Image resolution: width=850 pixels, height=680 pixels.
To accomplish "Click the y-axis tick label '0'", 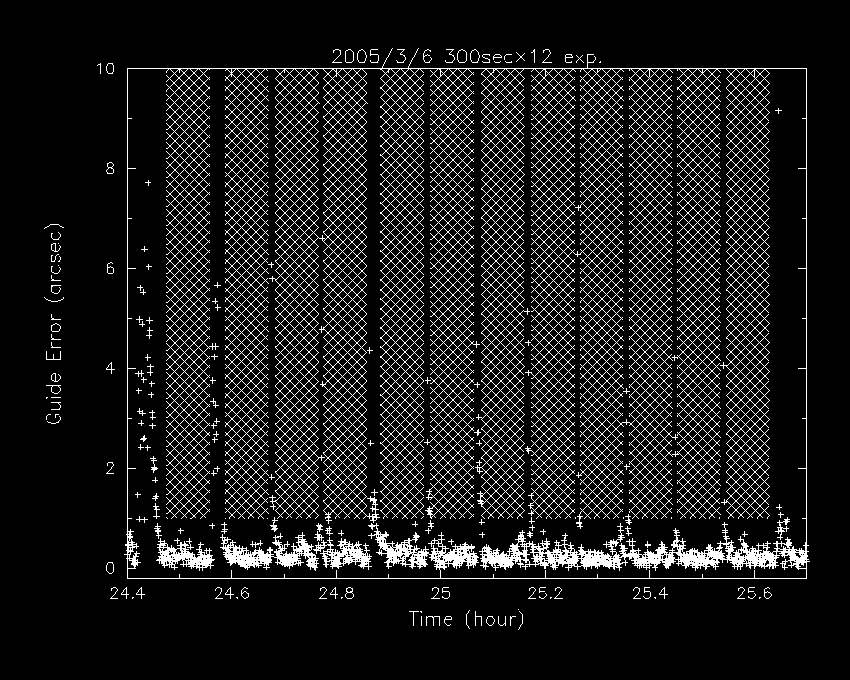I will pos(110,568).
